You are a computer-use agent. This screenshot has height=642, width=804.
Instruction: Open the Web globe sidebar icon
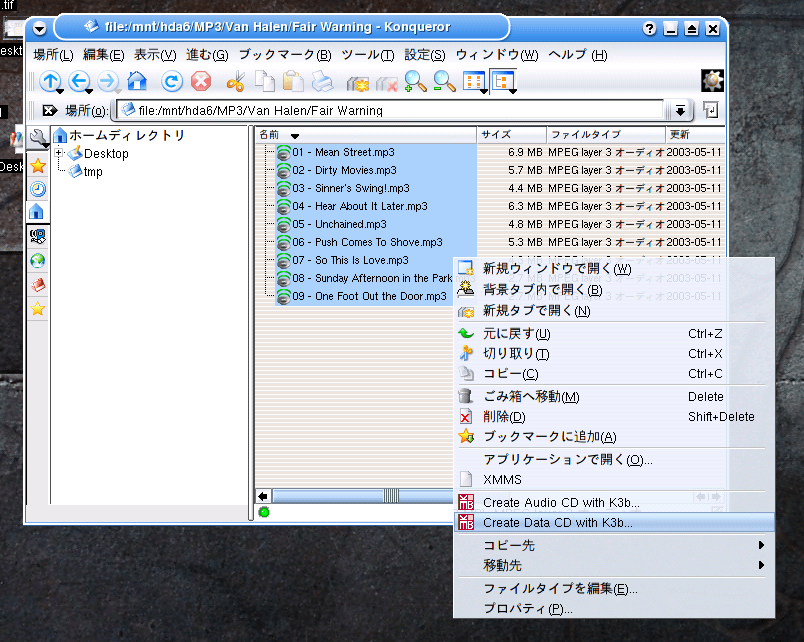pos(38,260)
